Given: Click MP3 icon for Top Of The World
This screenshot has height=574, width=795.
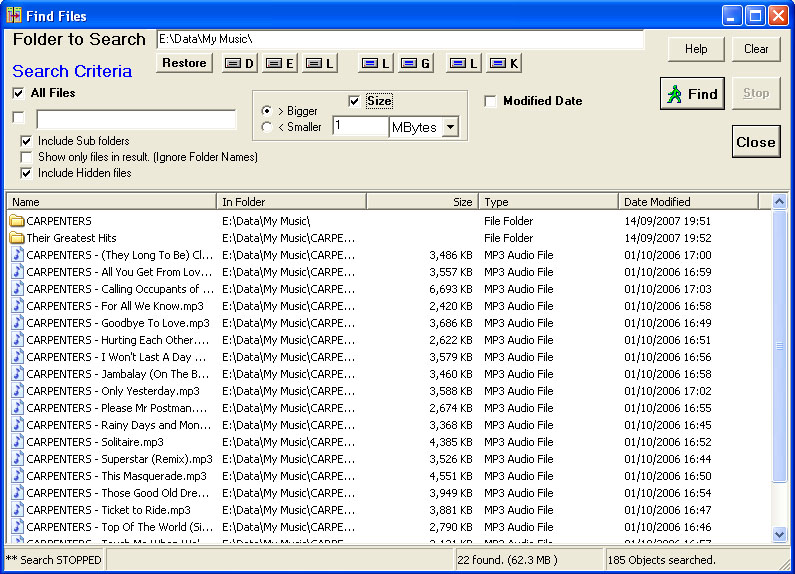Looking at the screenshot, I should (18, 526).
